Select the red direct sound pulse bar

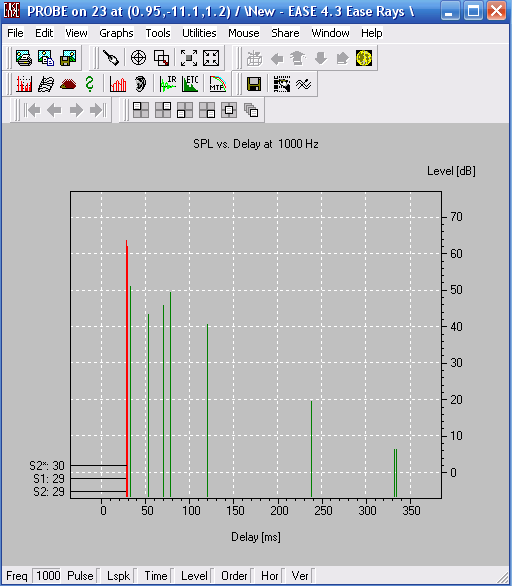point(127,368)
